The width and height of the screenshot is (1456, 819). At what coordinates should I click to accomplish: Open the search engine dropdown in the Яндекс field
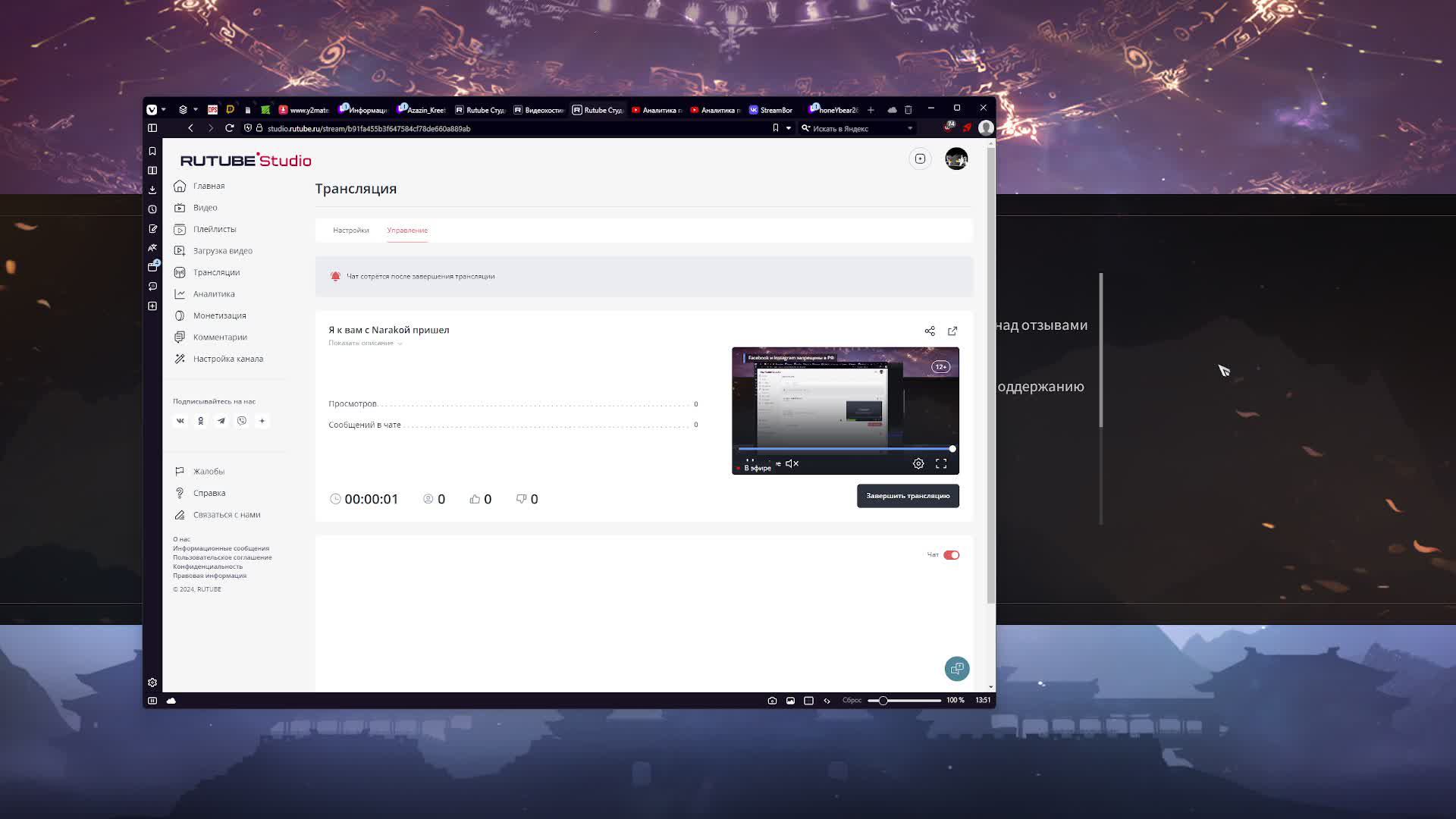point(910,129)
